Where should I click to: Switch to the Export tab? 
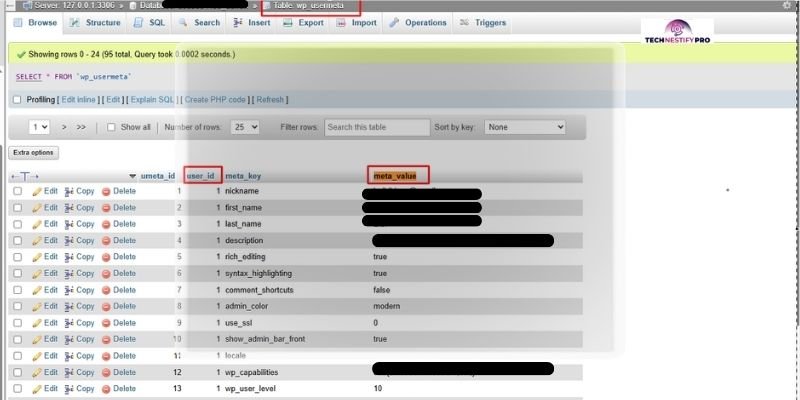point(304,23)
